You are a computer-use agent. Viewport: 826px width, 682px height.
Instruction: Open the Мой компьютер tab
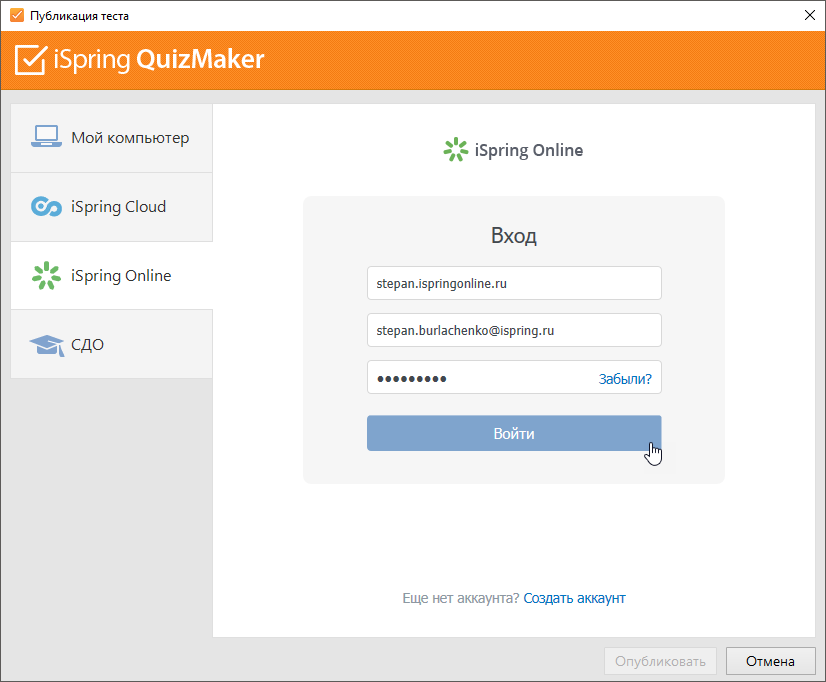coord(112,138)
